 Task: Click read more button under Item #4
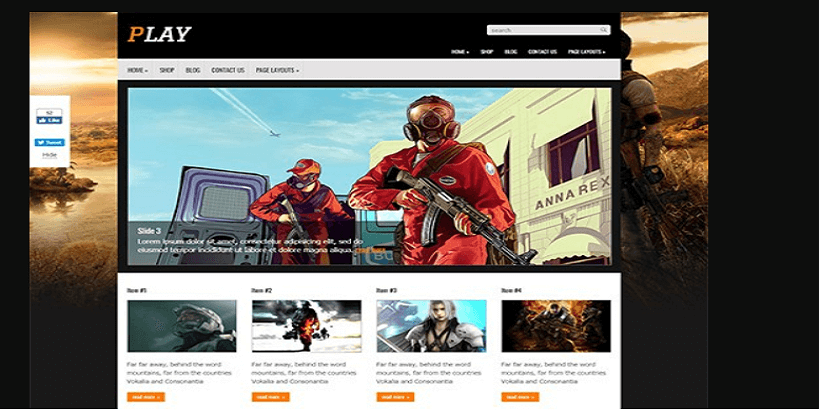click(x=520, y=397)
